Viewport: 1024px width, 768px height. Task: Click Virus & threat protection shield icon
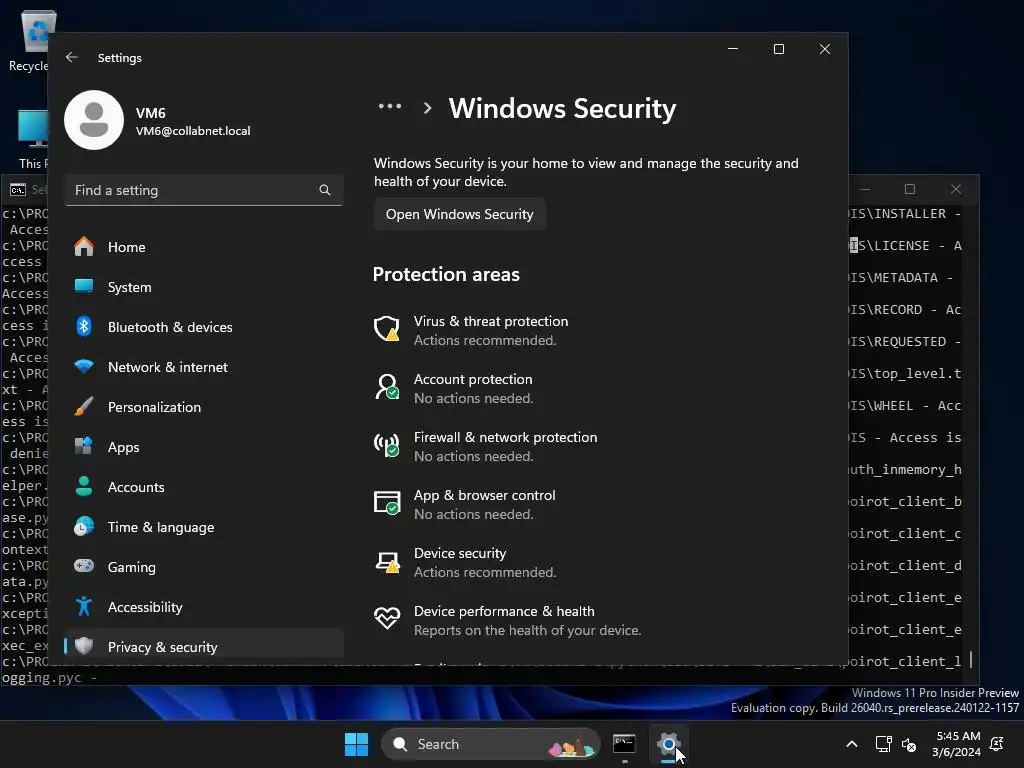point(387,328)
